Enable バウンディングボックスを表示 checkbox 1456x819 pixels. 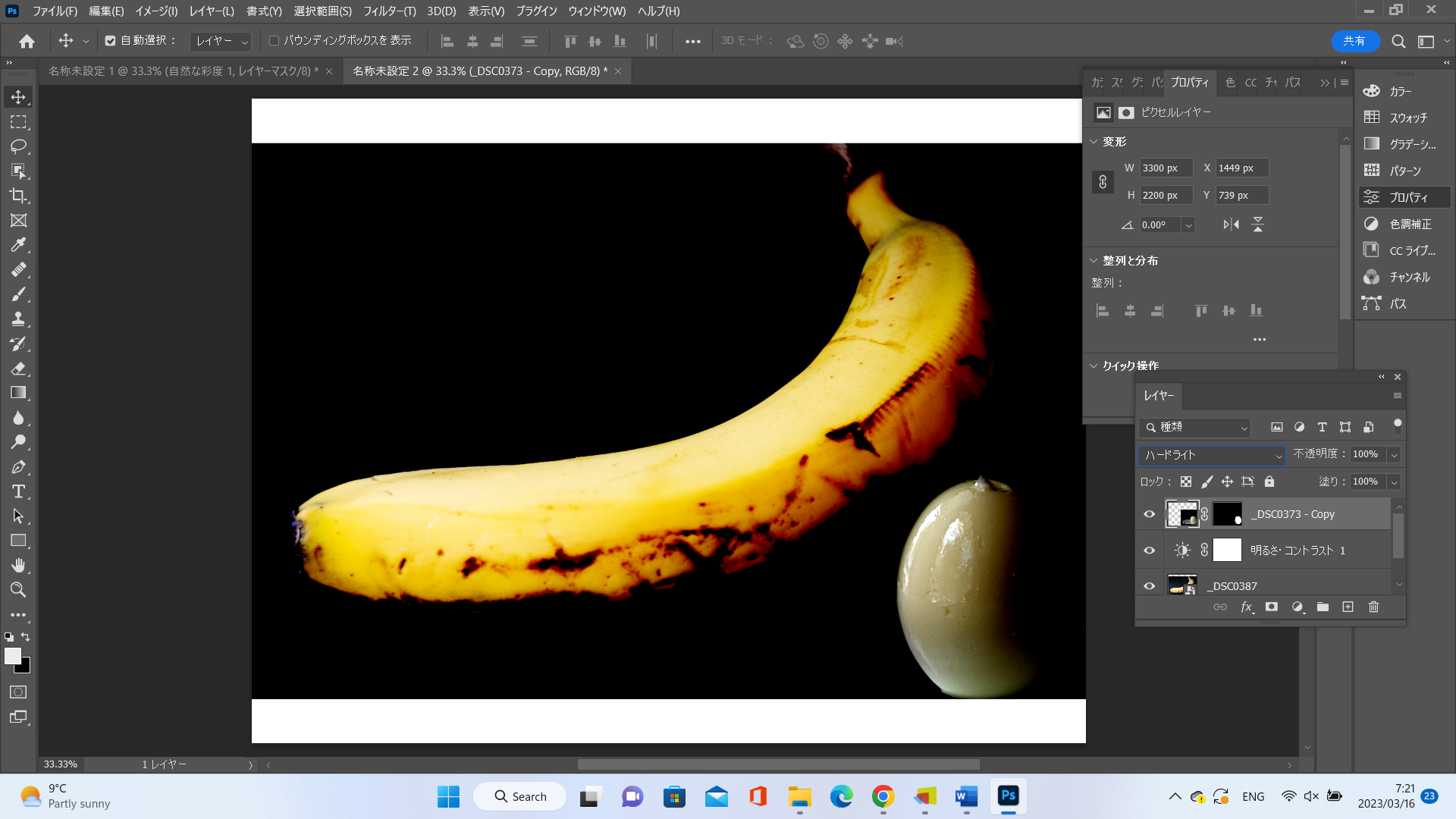pos(275,41)
